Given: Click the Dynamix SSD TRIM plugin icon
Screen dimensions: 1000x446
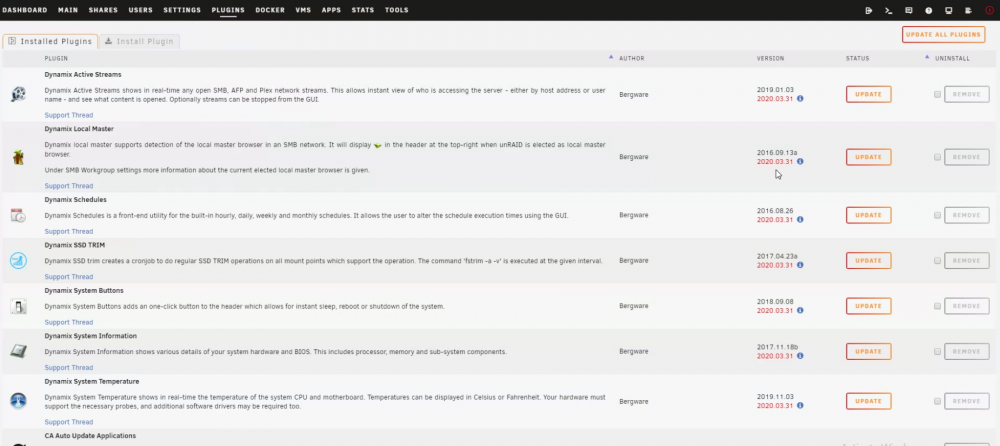Looking at the screenshot, I should pyautogui.click(x=18, y=260).
